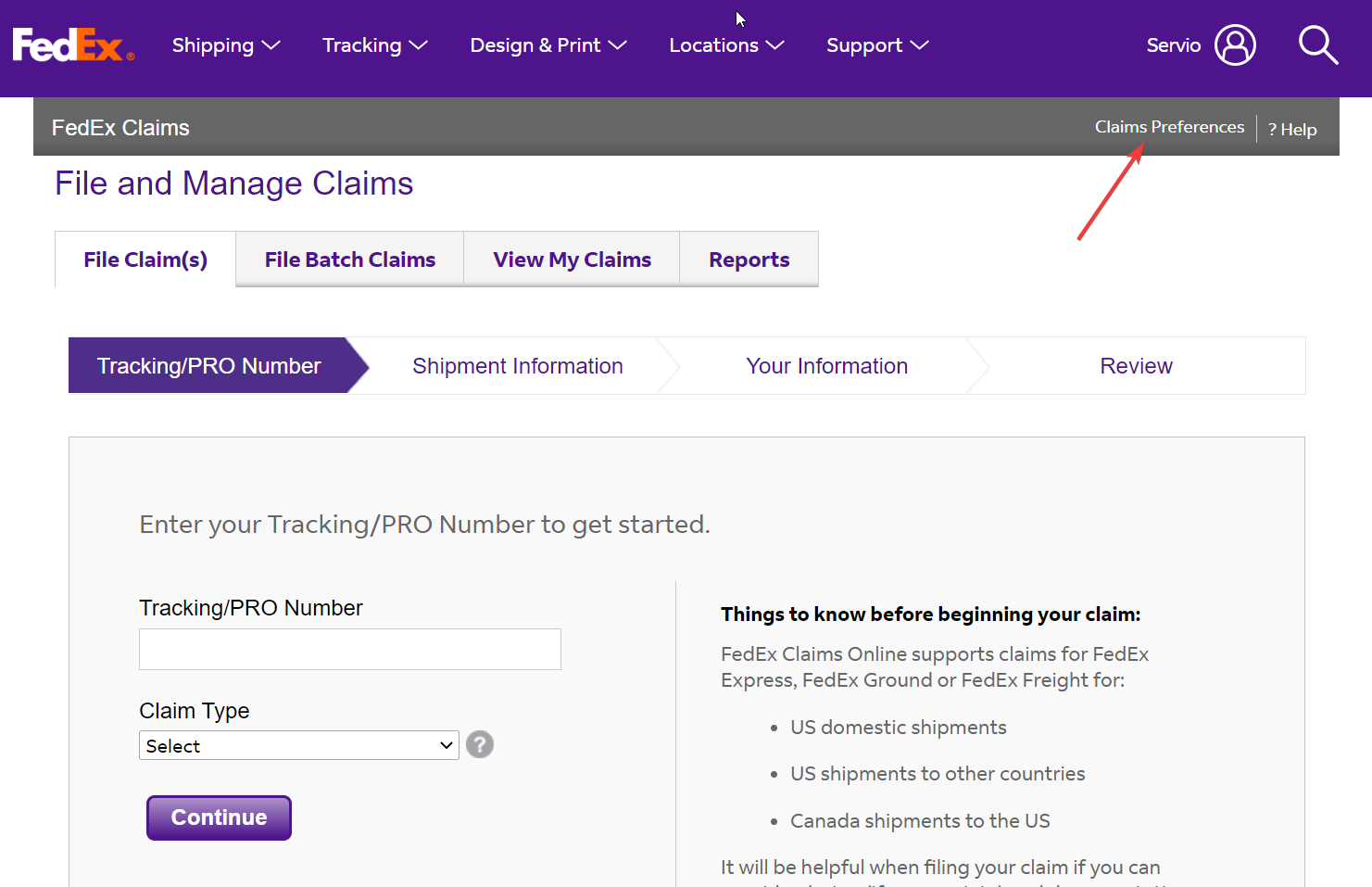Select the Review step

[x=1136, y=366]
